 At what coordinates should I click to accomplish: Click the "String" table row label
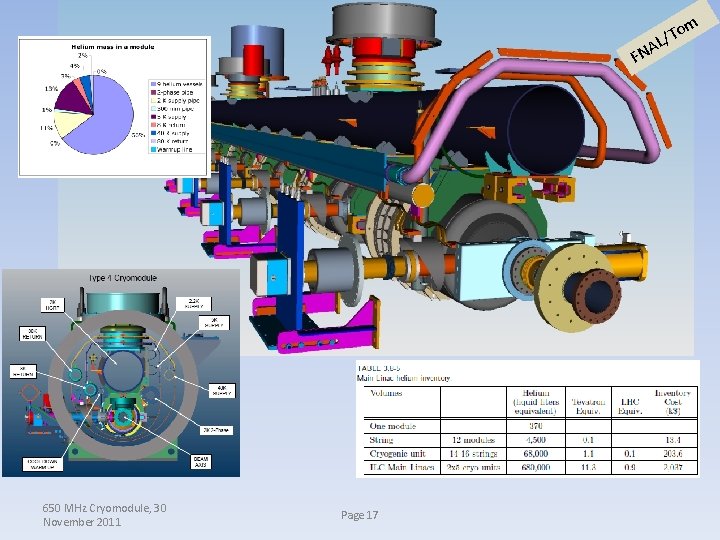(381, 440)
